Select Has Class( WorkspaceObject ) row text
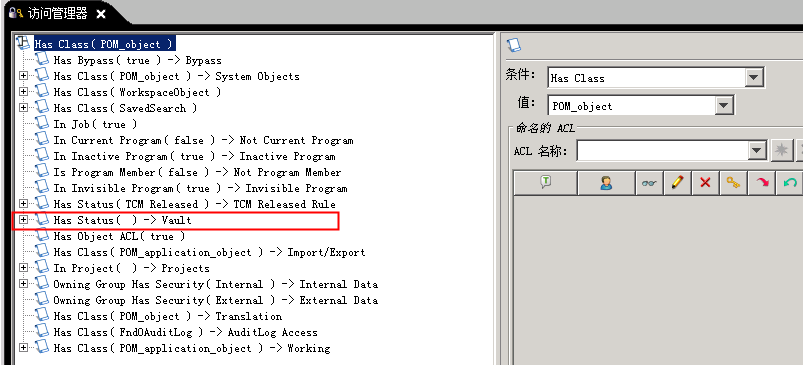This screenshot has width=803, height=365. 137,92
